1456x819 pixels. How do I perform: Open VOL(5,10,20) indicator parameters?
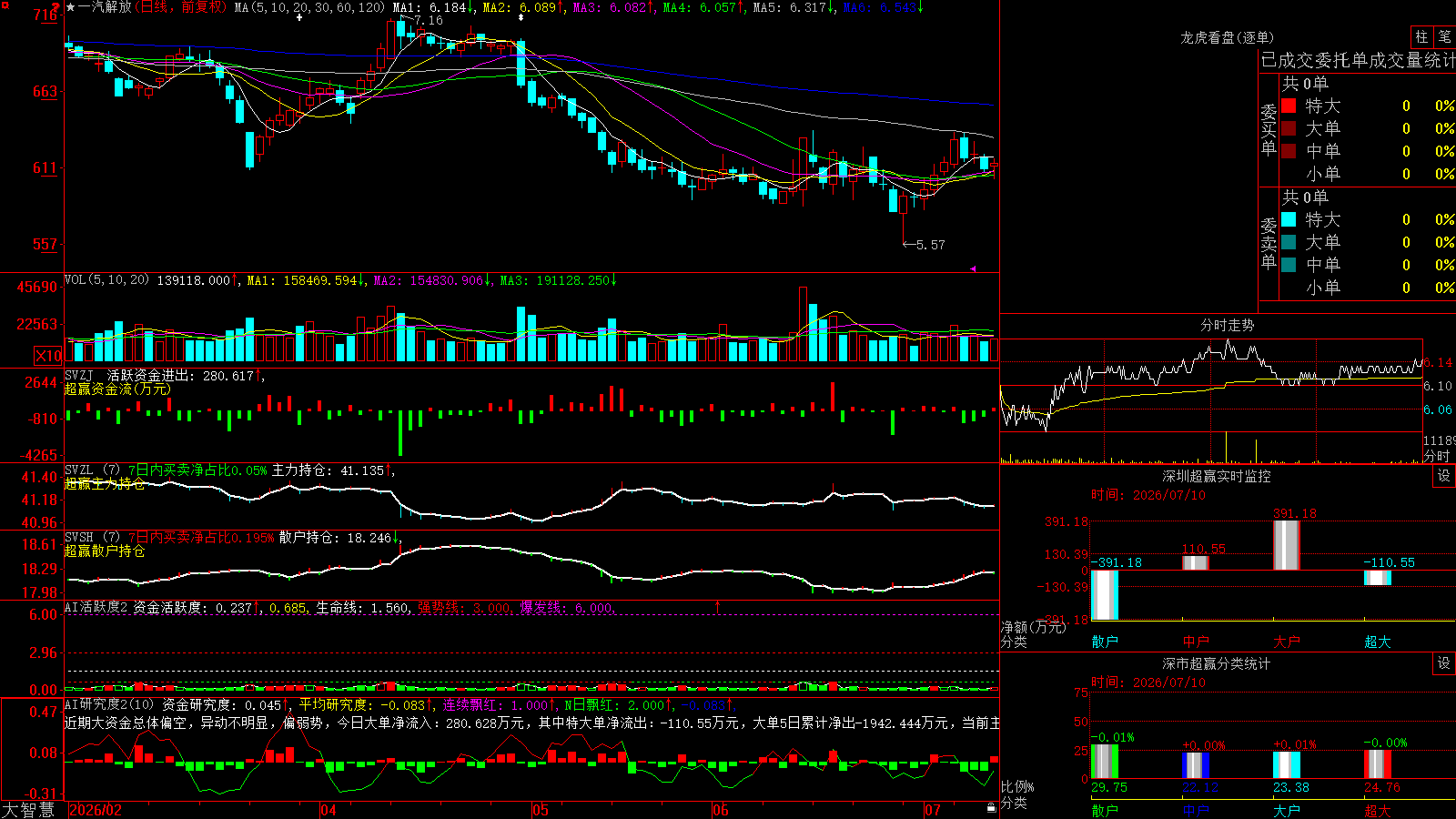pyautogui.click(x=106, y=280)
